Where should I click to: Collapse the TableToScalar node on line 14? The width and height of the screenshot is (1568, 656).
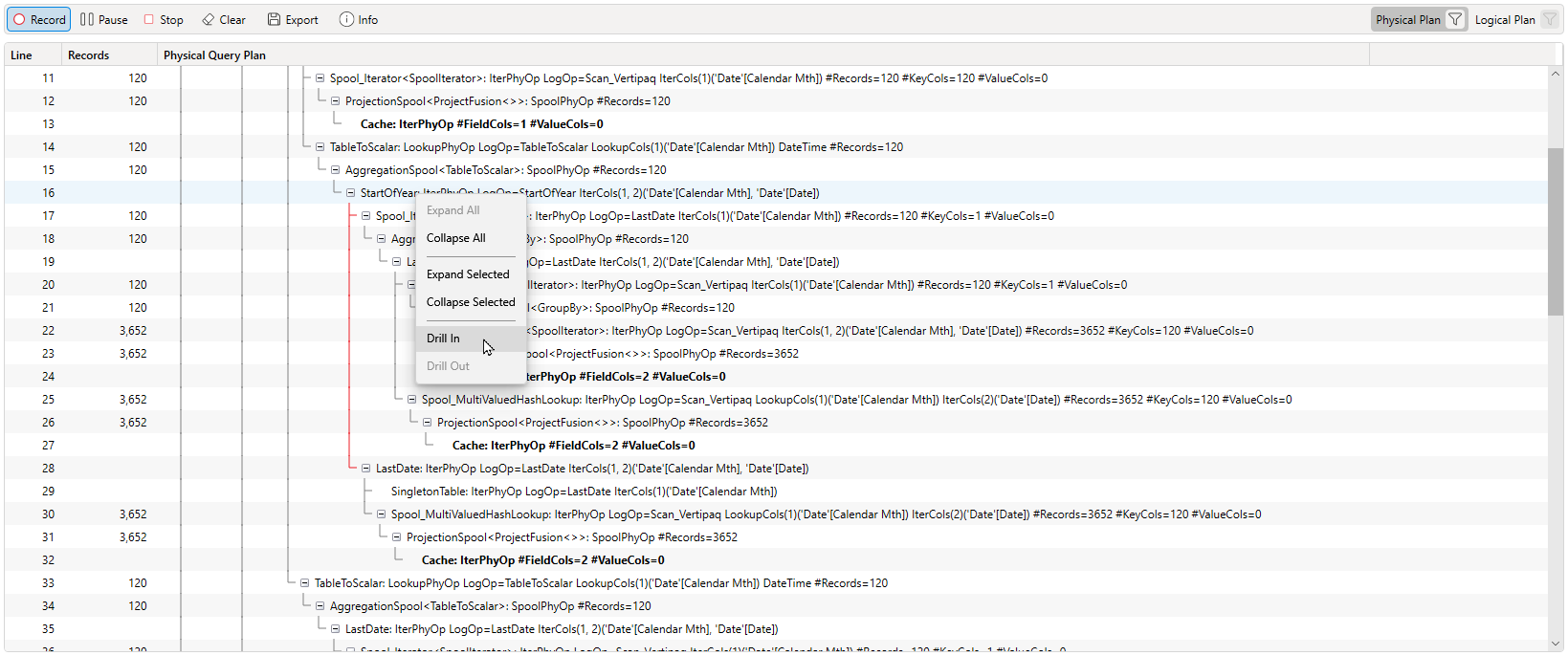click(x=320, y=147)
